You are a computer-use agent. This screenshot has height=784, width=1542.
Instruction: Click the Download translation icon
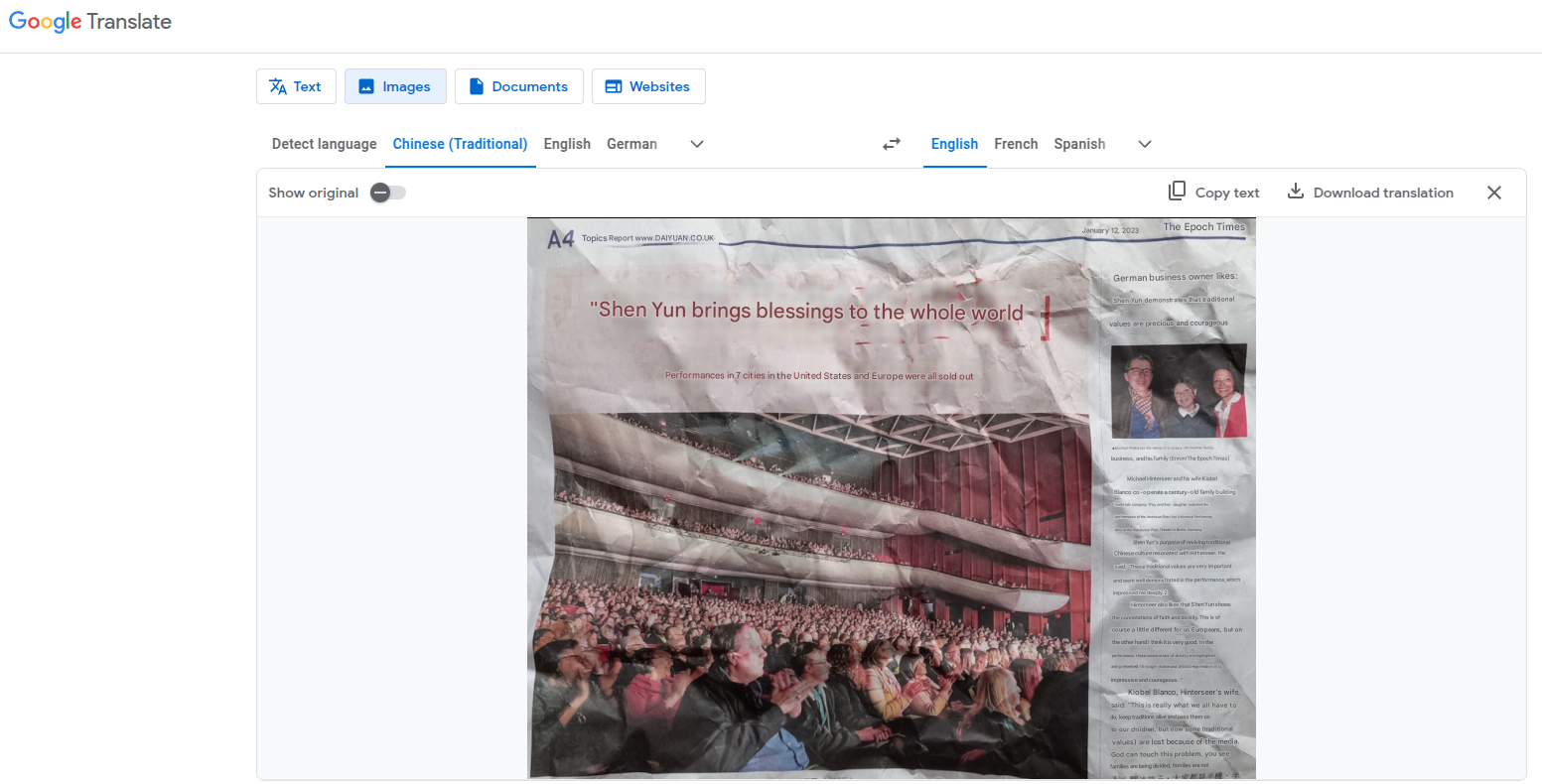click(1295, 192)
